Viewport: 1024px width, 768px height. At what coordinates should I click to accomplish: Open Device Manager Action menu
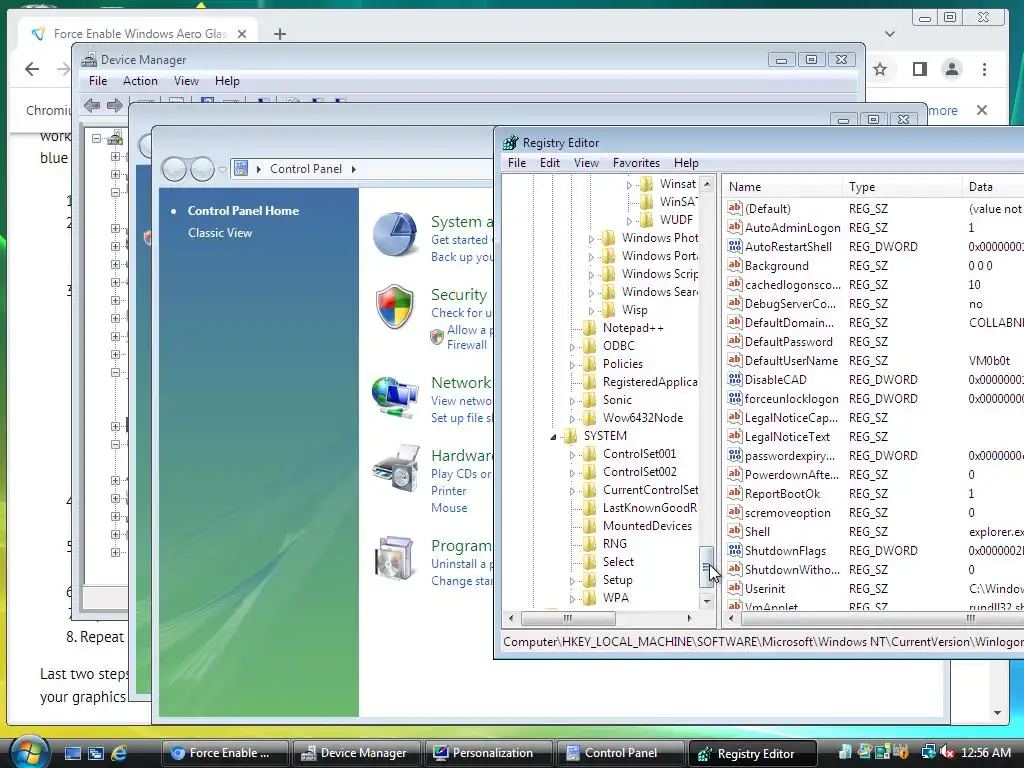tap(140, 81)
